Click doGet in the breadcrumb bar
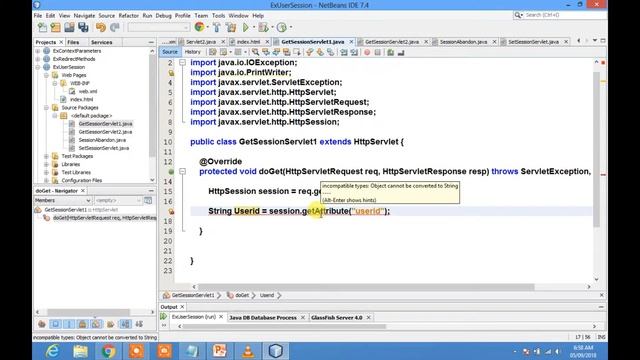Screen dimensions: 640x360 click(242, 295)
